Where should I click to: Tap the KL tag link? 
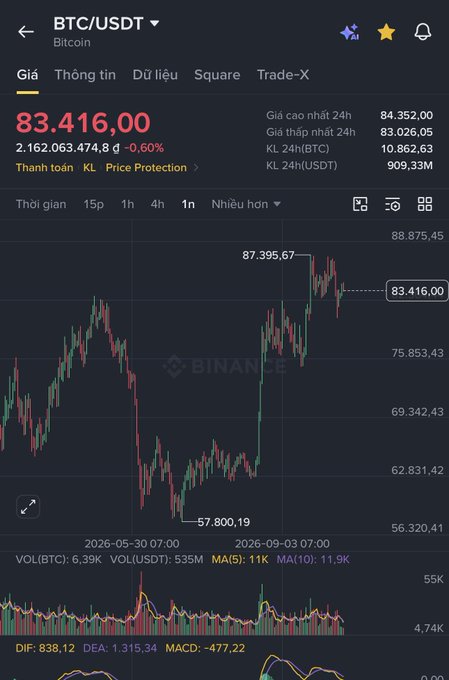[89, 167]
